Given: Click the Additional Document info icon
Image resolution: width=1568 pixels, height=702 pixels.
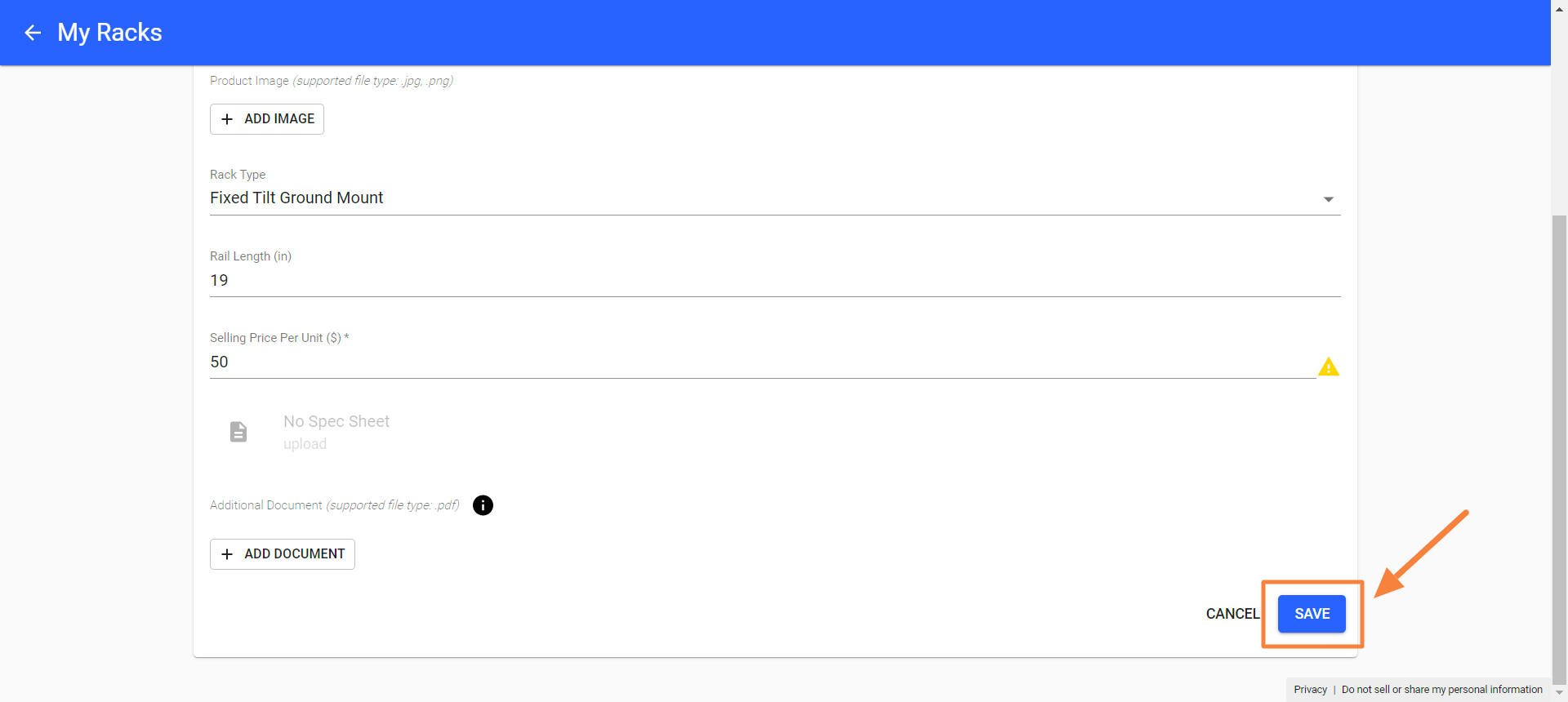Looking at the screenshot, I should click(x=483, y=505).
